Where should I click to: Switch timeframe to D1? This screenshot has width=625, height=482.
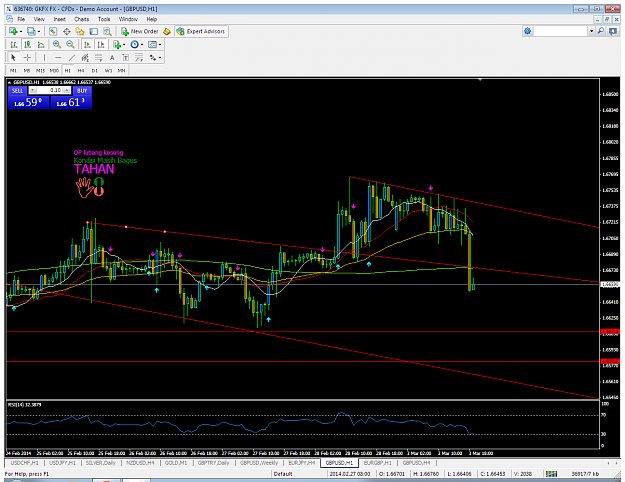point(94,71)
